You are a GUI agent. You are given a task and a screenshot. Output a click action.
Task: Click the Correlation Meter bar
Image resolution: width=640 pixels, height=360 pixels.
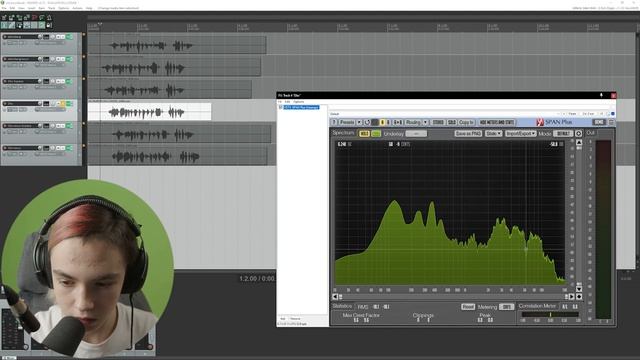(550, 314)
